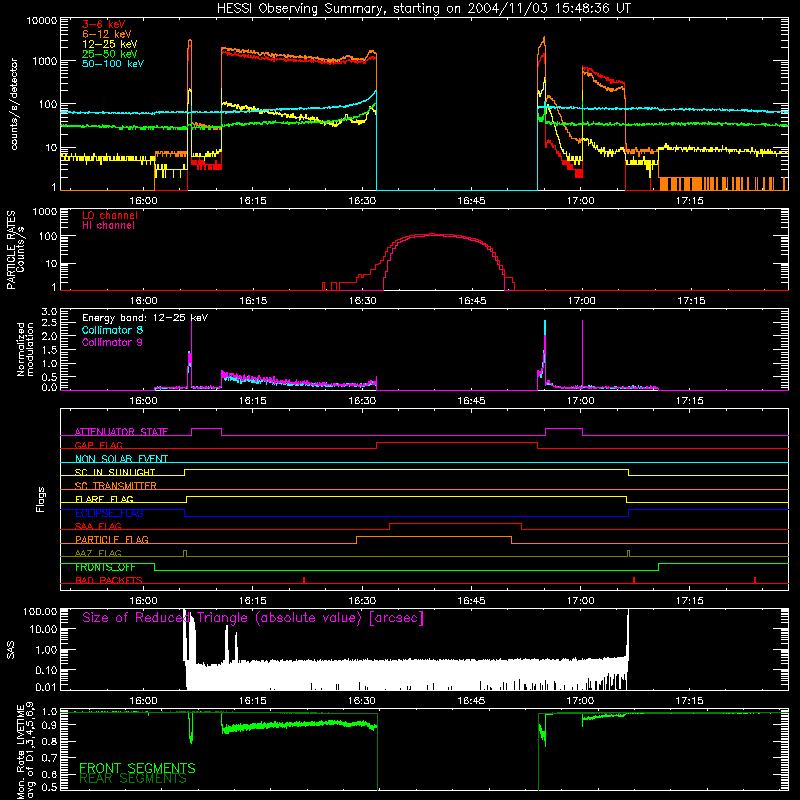This screenshot has width=800, height=800.
Task: Click the GAP_FLAG label
Action: click(98, 445)
